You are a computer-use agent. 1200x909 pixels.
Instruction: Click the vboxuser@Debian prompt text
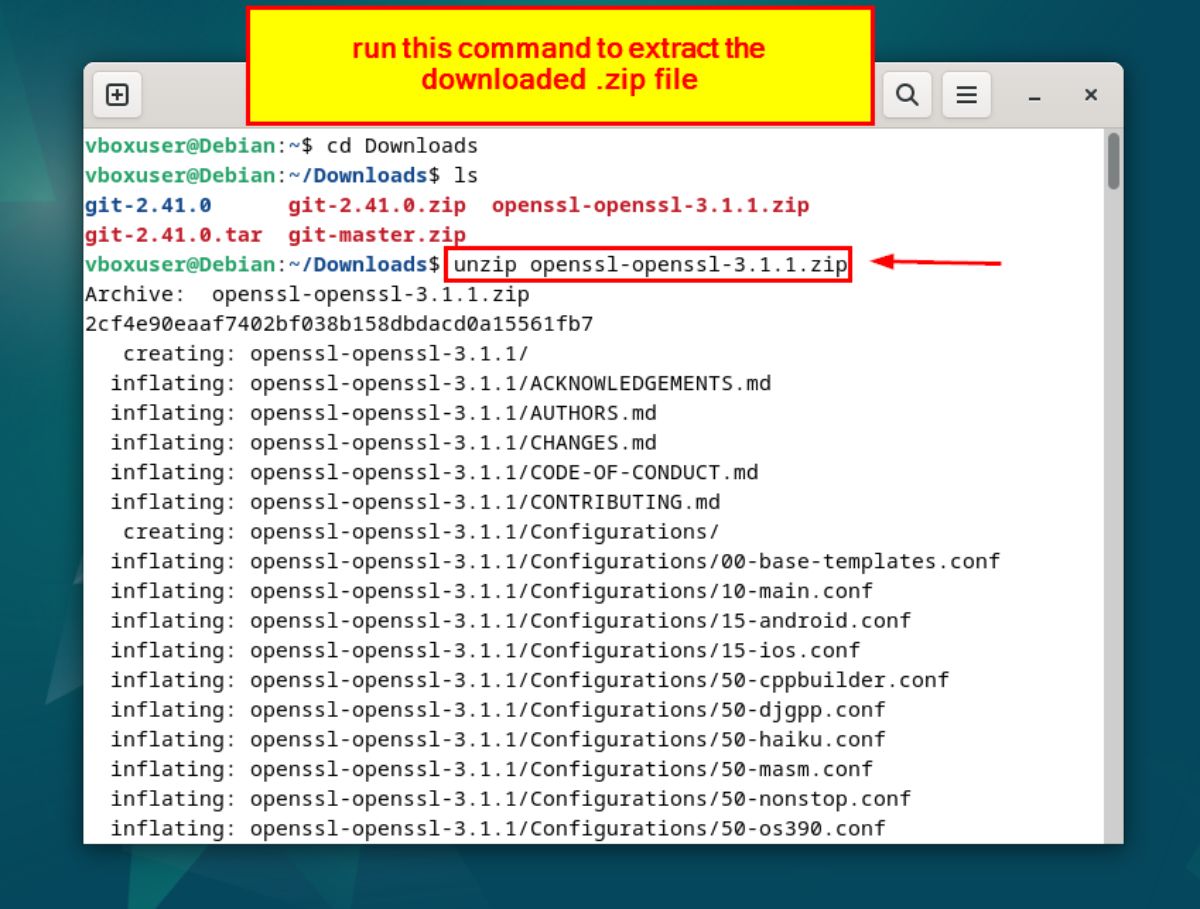(x=180, y=145)
